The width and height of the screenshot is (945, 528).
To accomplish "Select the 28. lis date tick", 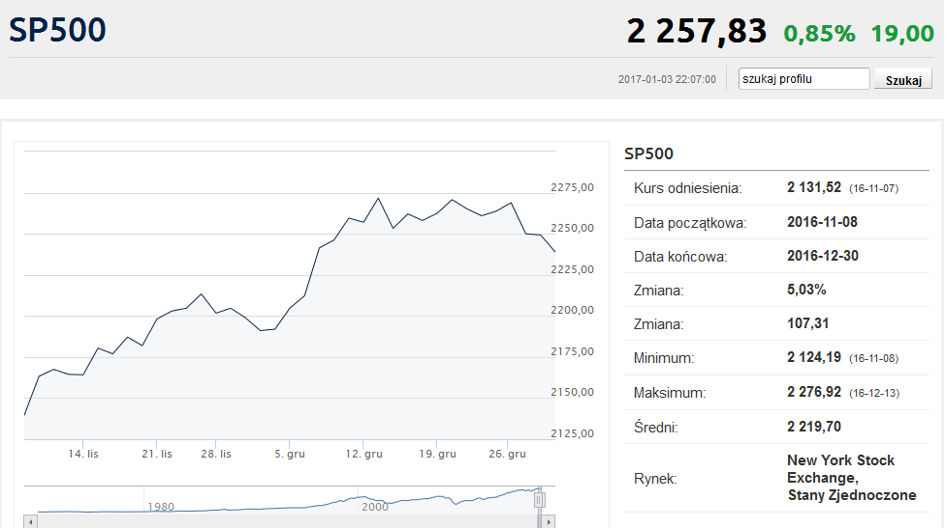I will pyautogui.click(x=216, y=454).
